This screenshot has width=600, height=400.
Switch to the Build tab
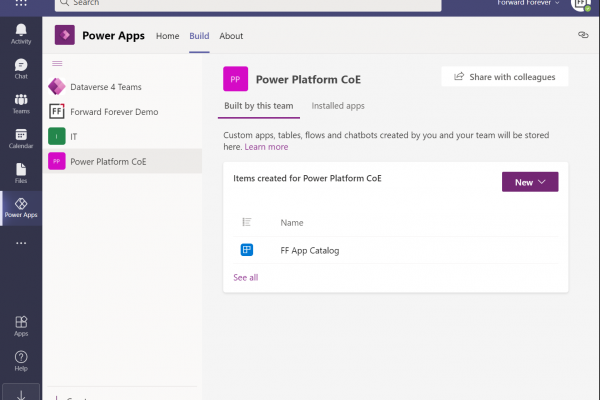(199, 36)
